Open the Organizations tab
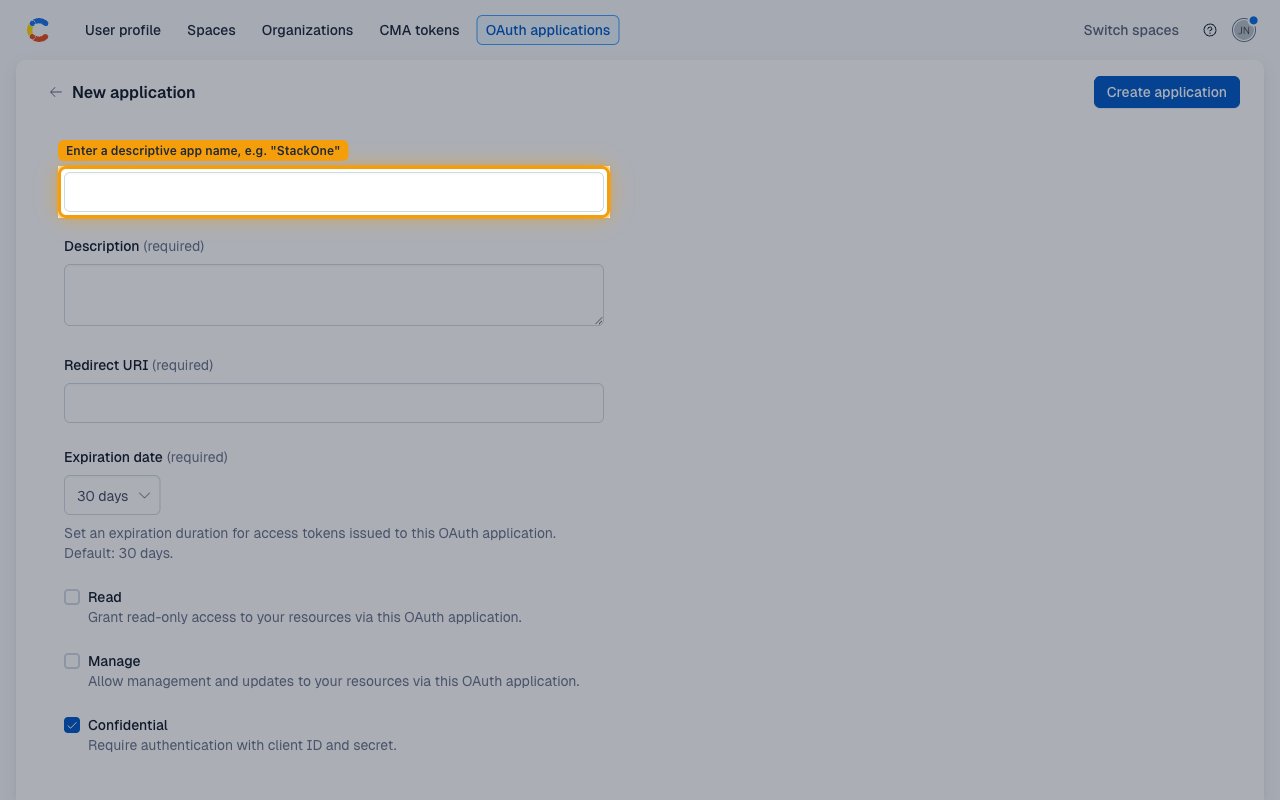Screen dimensions: 1280x800 (307, 30)
